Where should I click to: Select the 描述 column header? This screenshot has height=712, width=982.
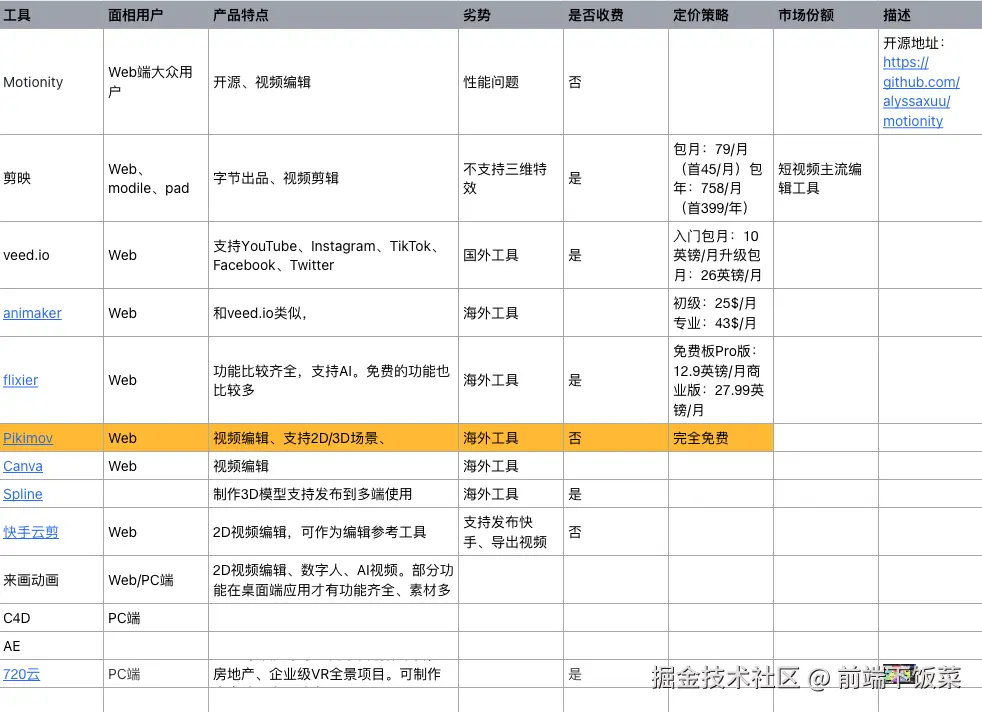[x=931, y=15]
